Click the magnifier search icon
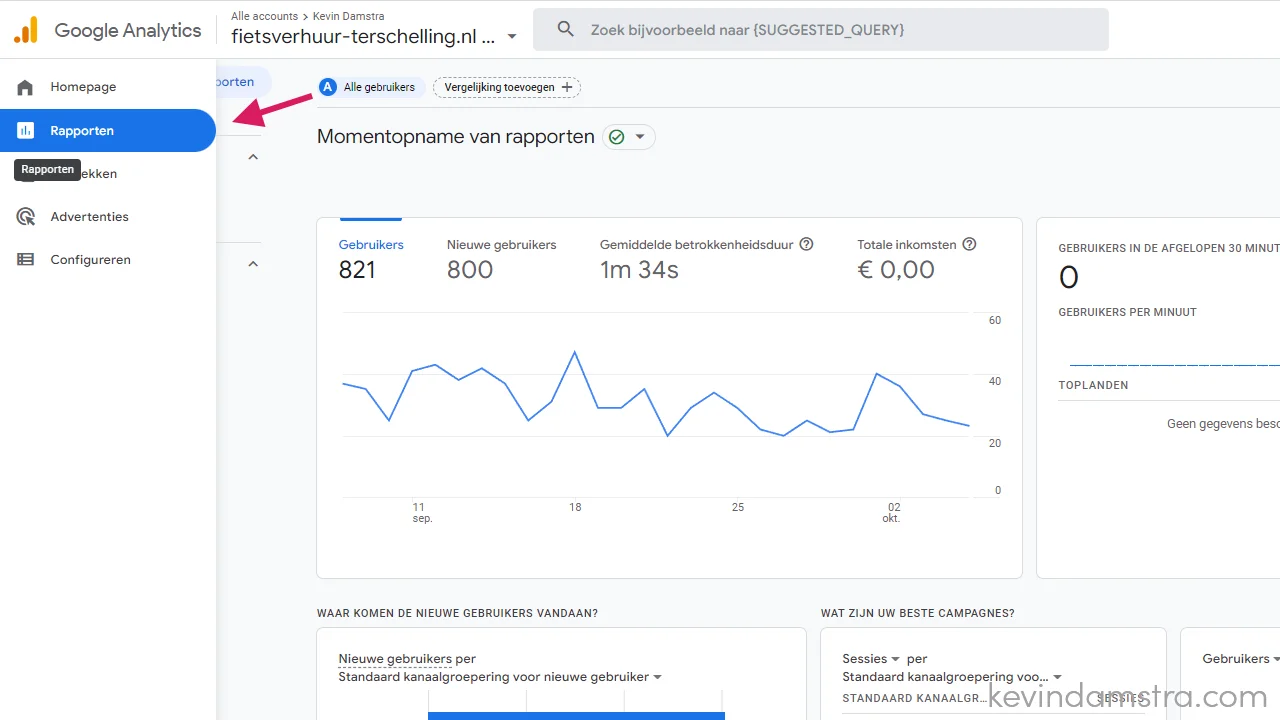Screen dimensions: 1280x720 coord(566,30)
